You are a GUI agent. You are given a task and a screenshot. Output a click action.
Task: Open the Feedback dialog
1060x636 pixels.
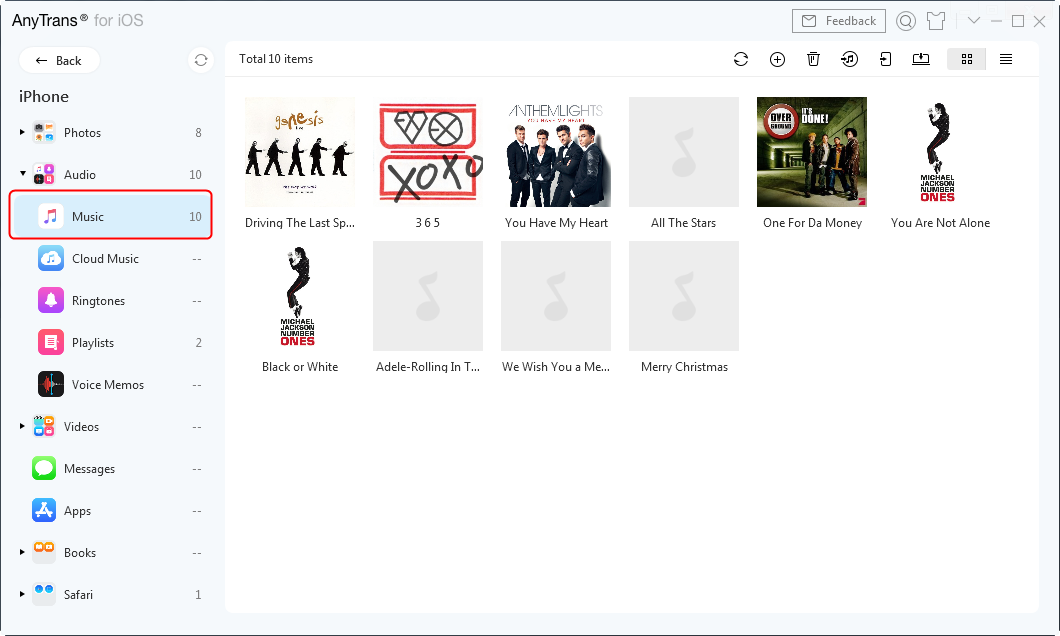838,20
